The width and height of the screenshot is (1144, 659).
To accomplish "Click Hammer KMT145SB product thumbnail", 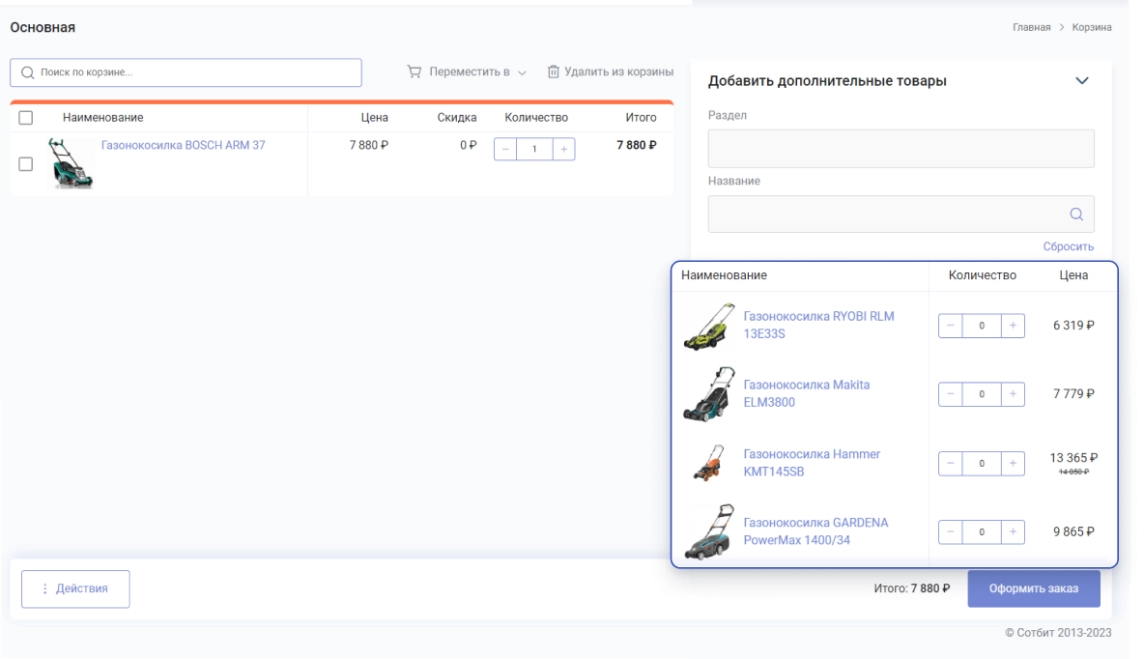I will coord(708,463).
